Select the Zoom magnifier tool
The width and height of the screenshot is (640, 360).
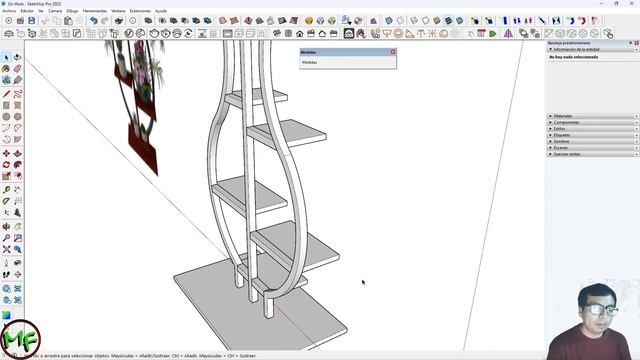coord(6,238)
